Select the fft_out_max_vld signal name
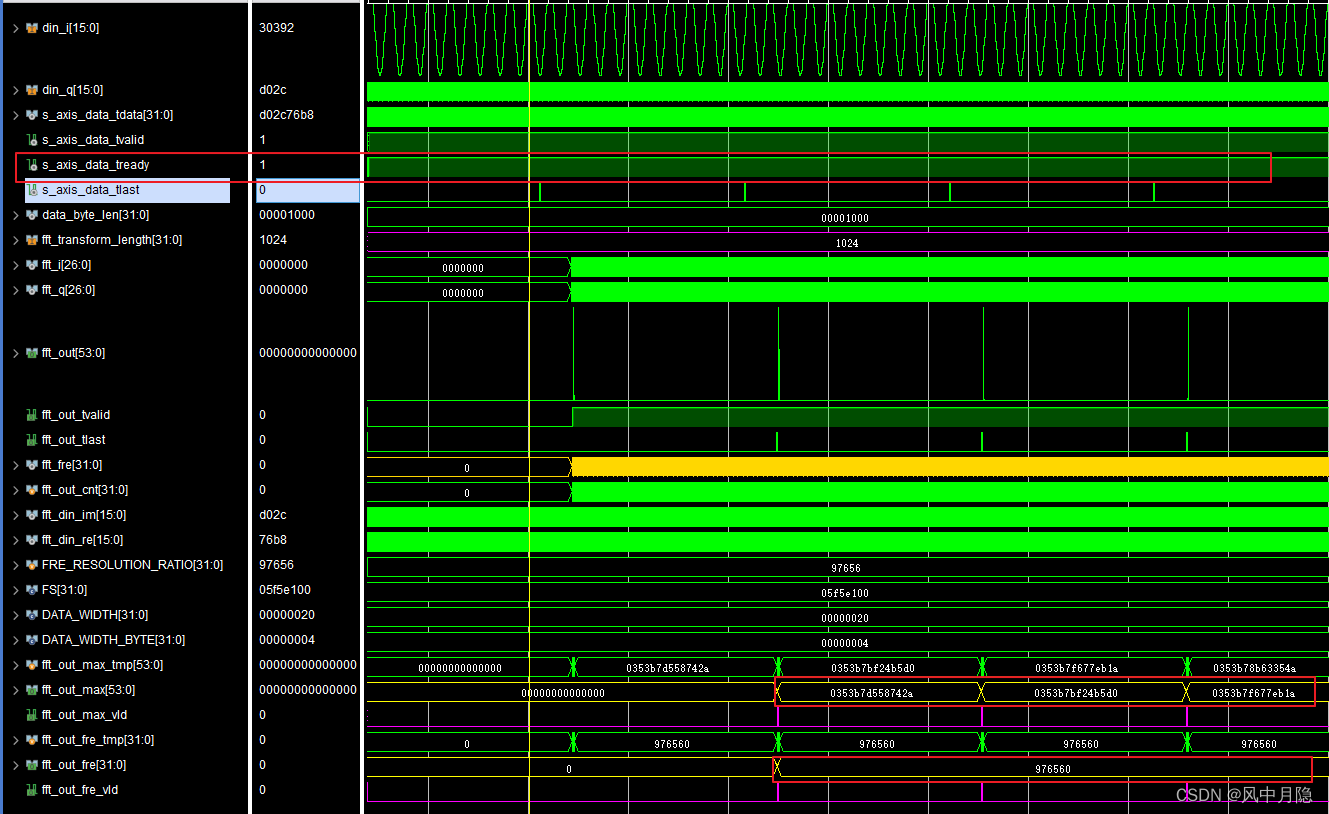The width and height of the screenshot is (1329, 814). 85,715
